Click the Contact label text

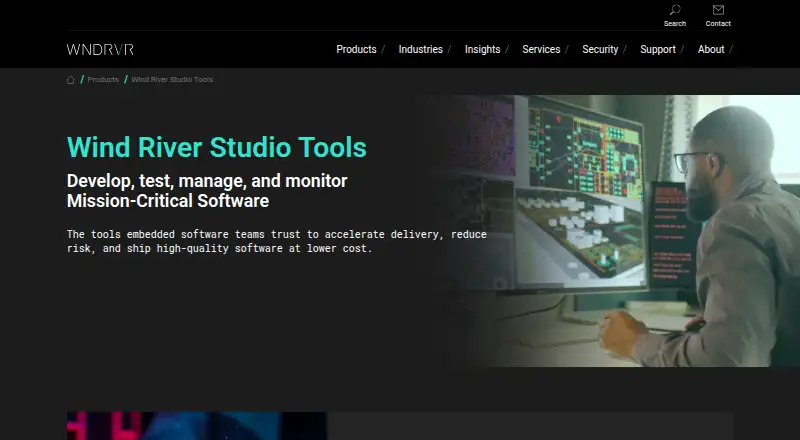pyautogui.click(x=718, y=23)
